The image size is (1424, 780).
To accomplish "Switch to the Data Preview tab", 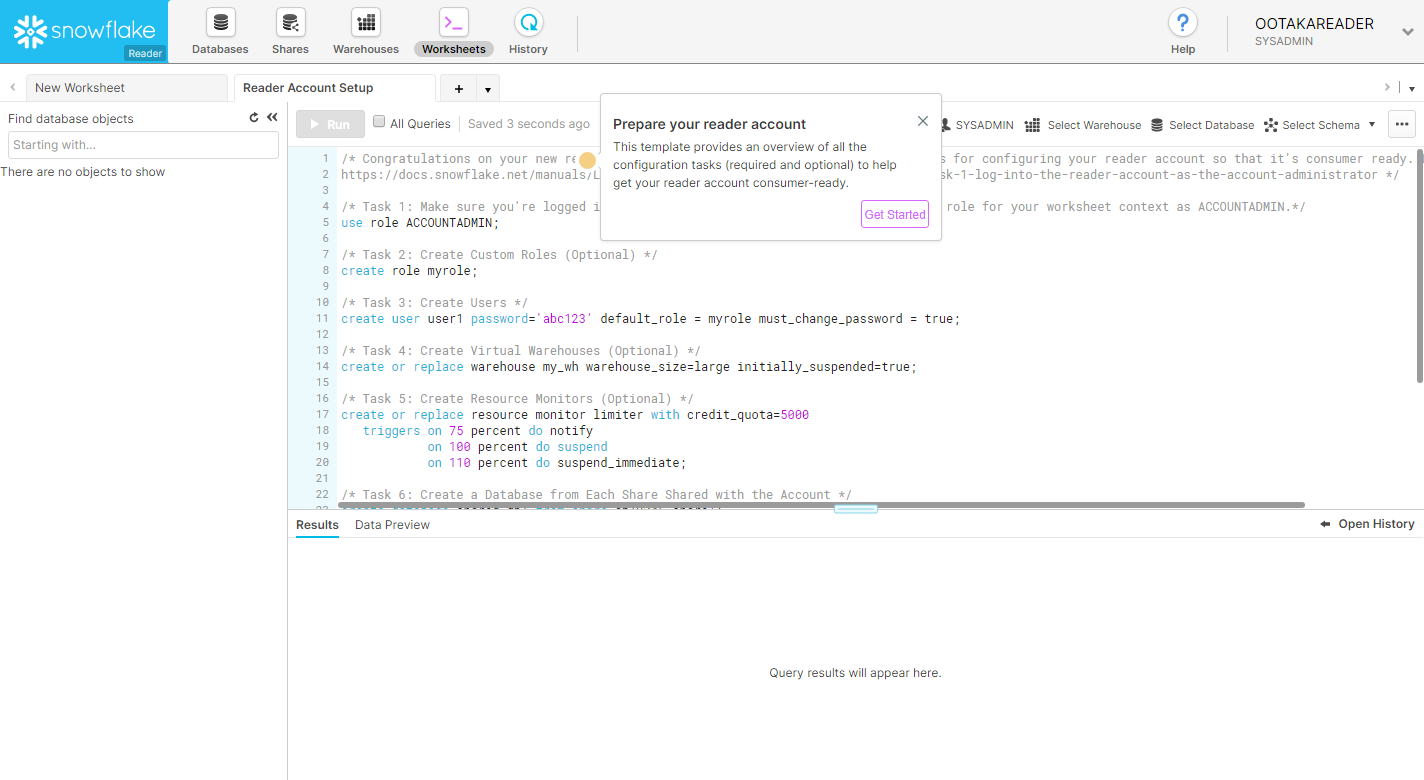I will click(392, 524).
